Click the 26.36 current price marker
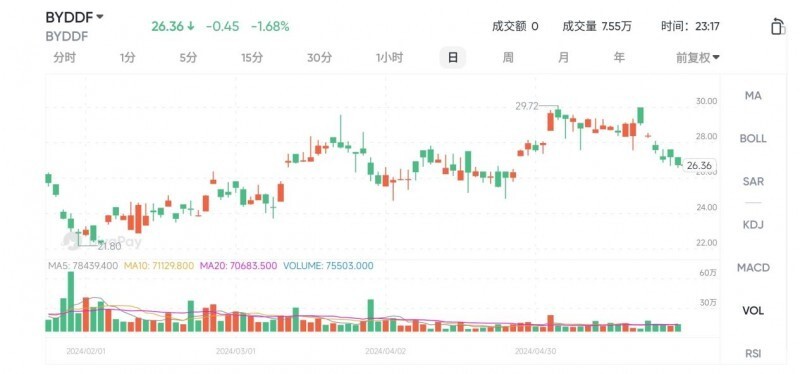 (x=699, y=165)
